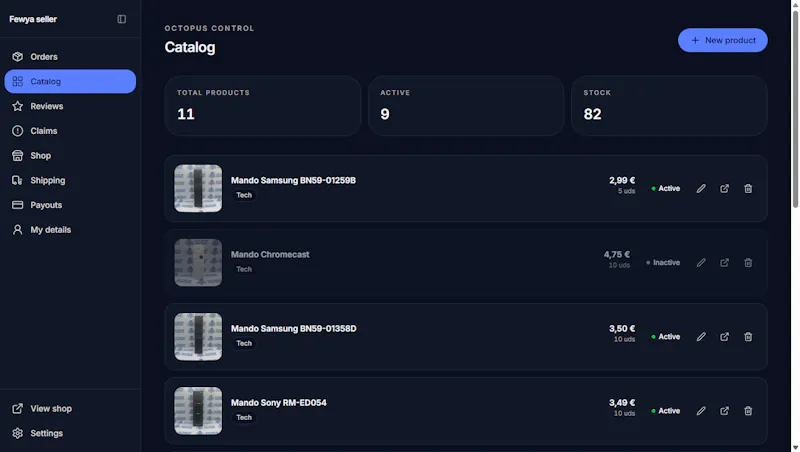Click the 3,50 € price
Screen dimensions: 800x452
tap(622, 329)
